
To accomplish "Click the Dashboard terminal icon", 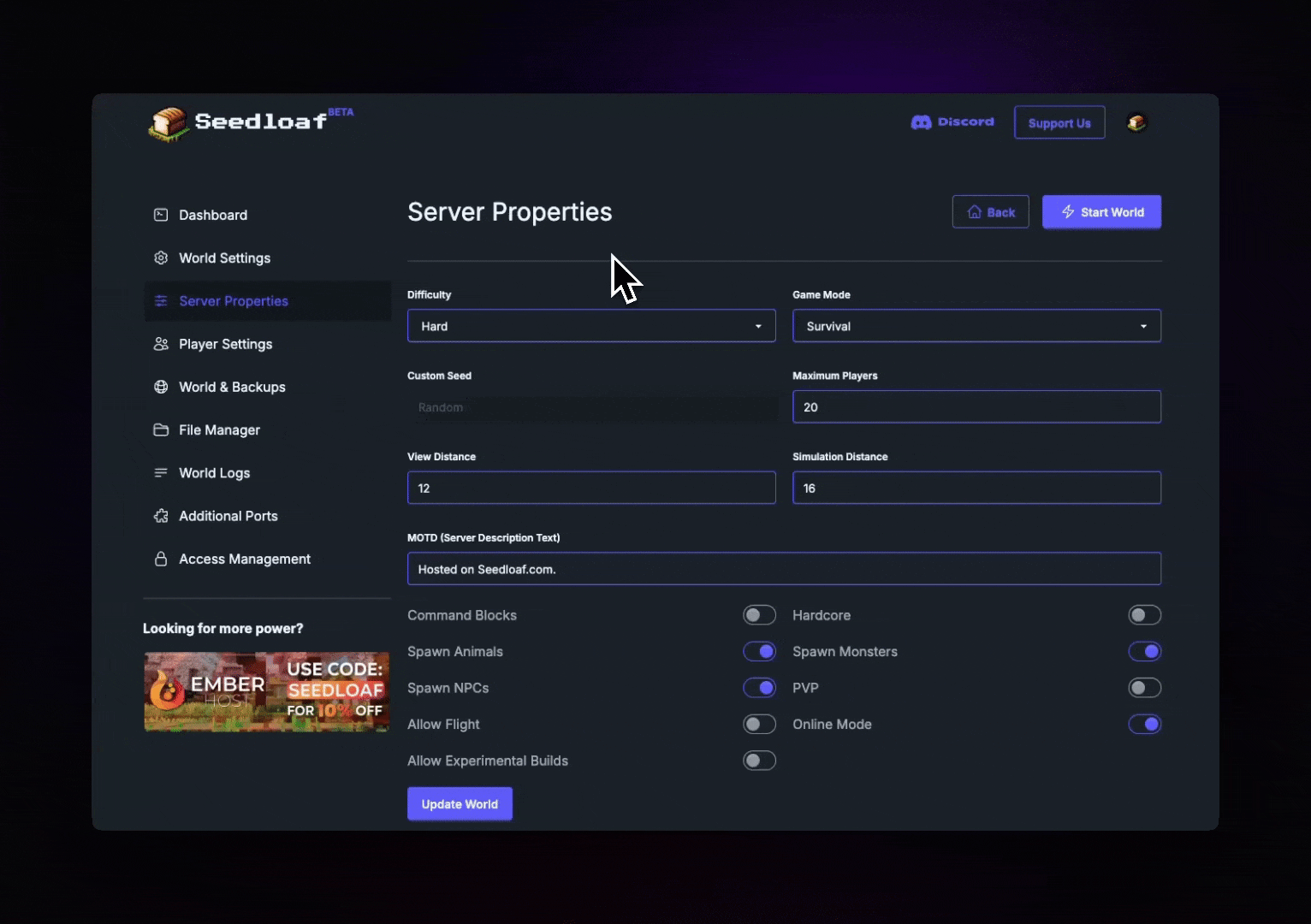I will [x=161, y=215].
